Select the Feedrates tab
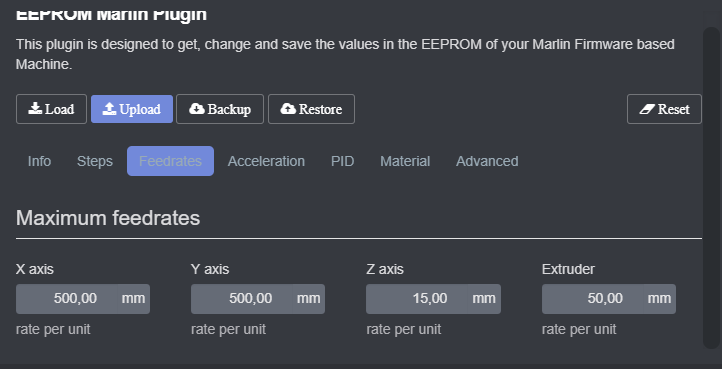 170,161
